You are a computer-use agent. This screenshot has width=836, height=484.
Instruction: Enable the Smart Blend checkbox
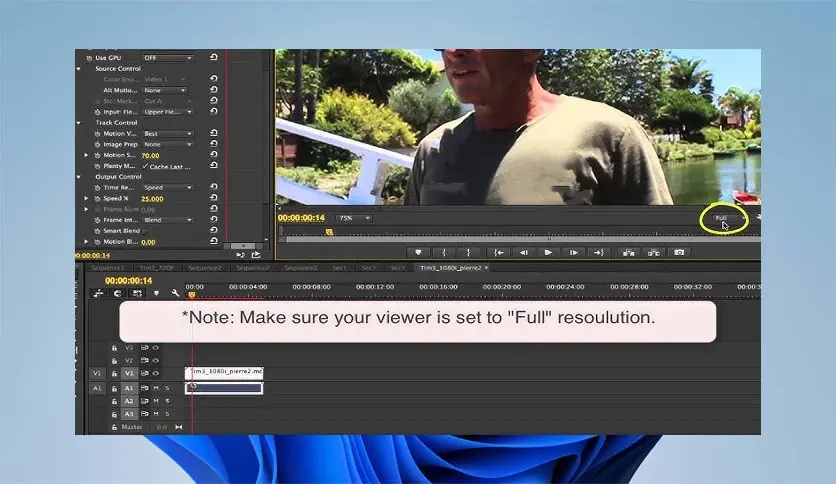point(145,231)
